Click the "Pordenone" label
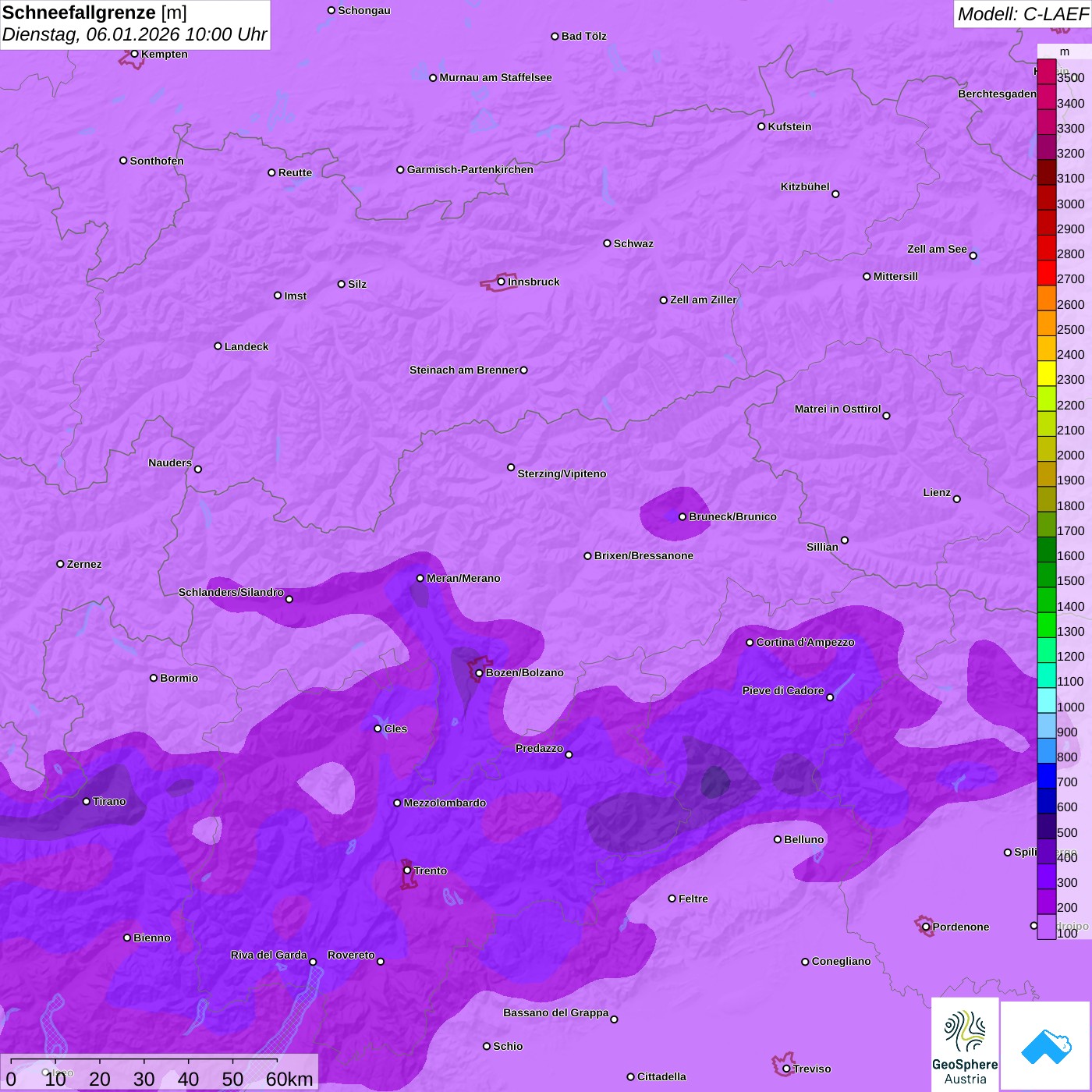Viewport: 1092px width, 1092px height. 961,927
